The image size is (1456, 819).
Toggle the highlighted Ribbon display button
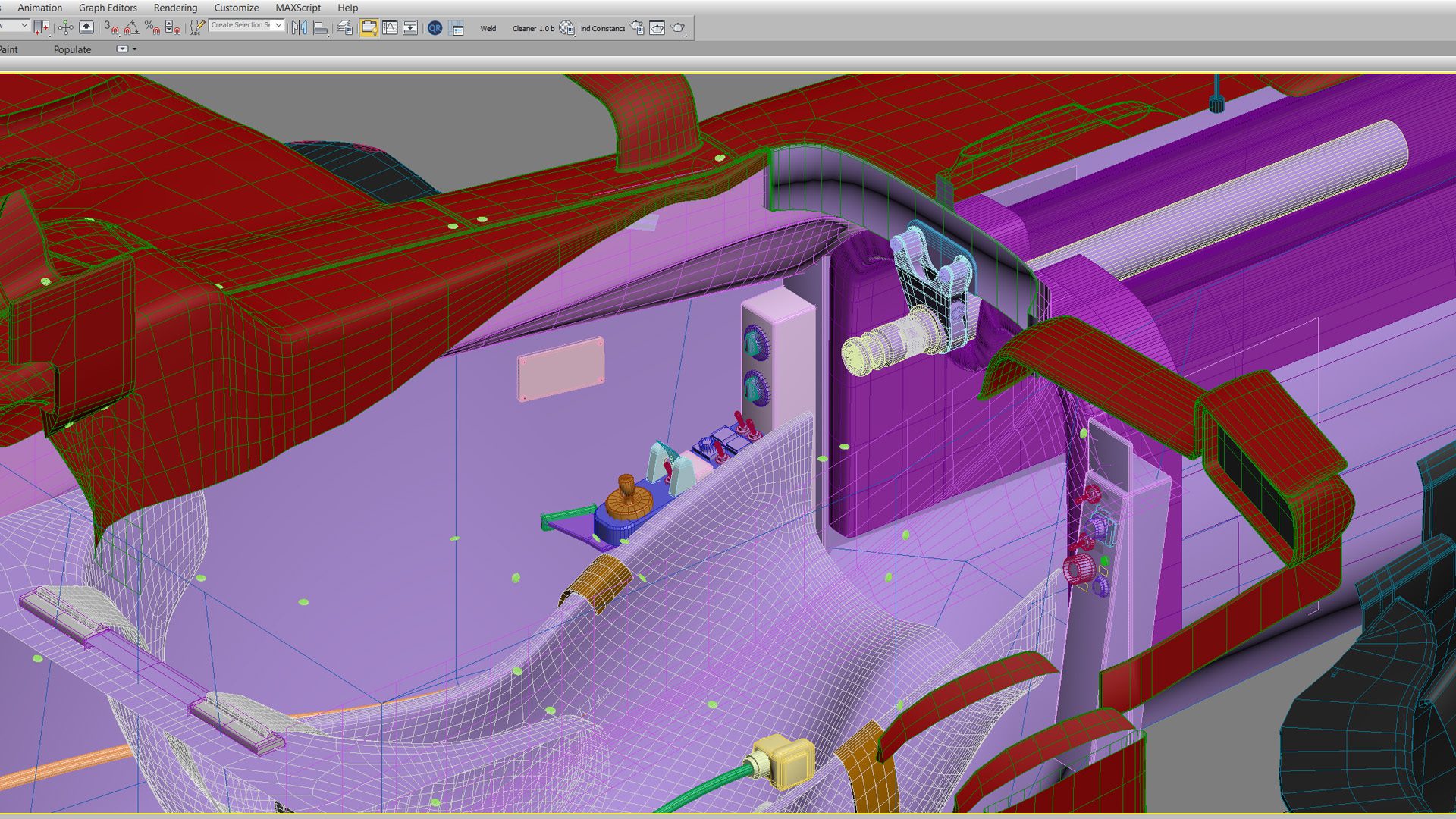pos(369,28)
